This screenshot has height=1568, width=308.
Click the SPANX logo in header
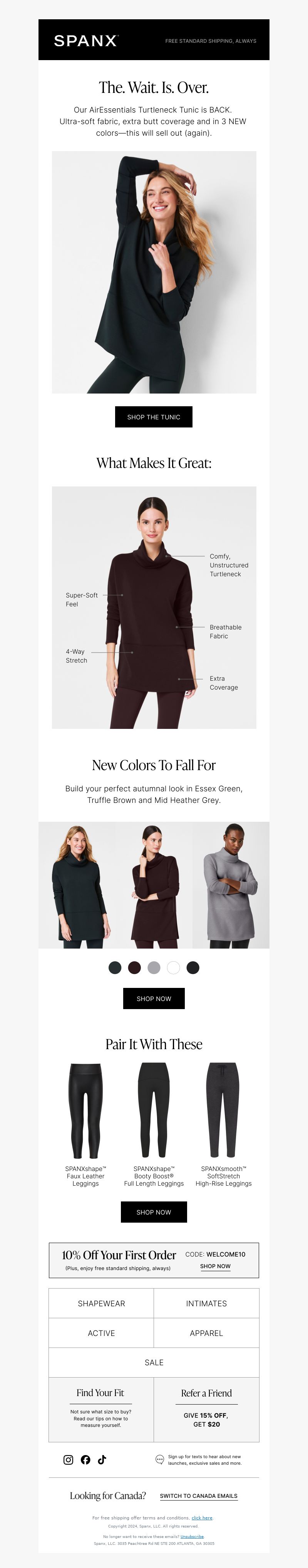(x=85, y=41)
